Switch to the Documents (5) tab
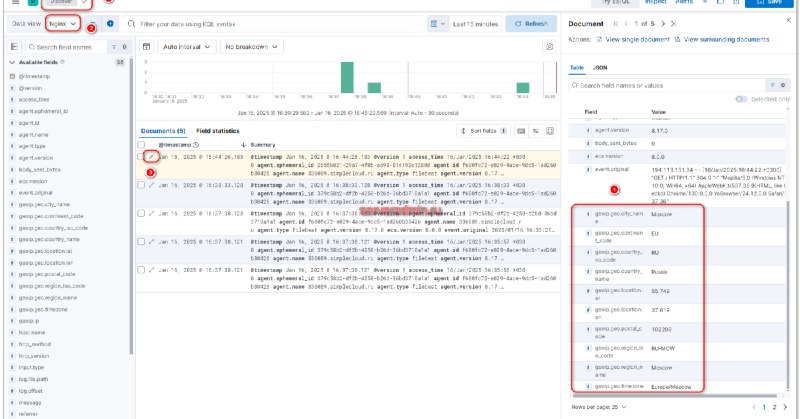 [x=163, y=131]
